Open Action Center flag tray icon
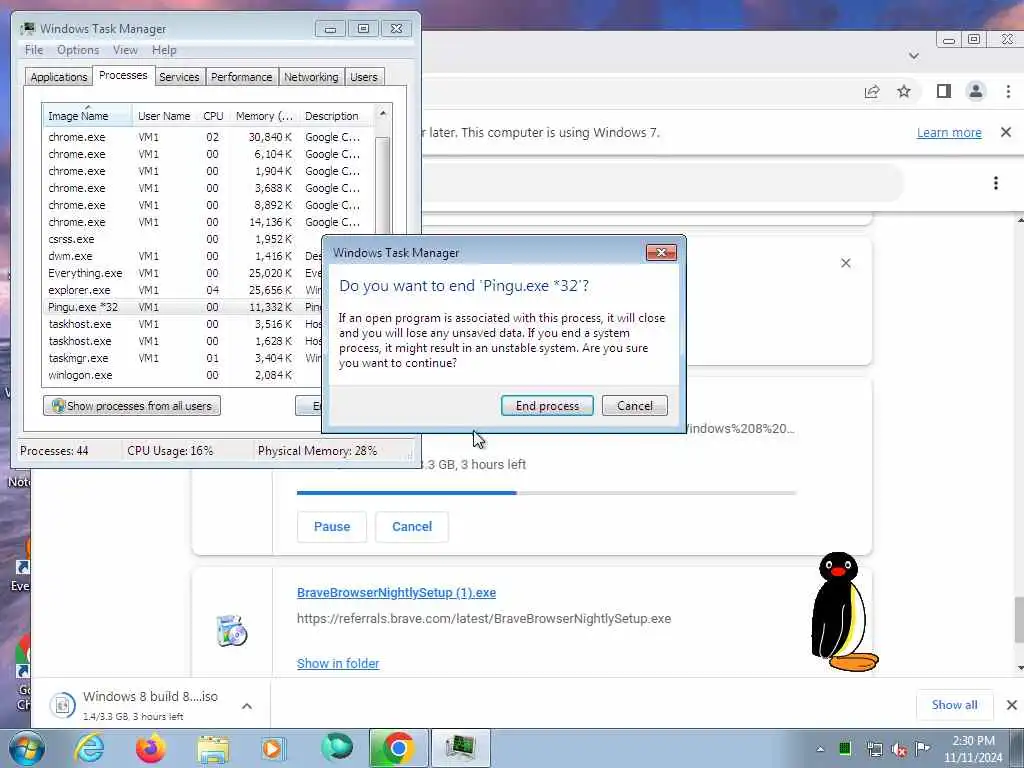Screen dimensions: 1024x768 coord(922,748)
